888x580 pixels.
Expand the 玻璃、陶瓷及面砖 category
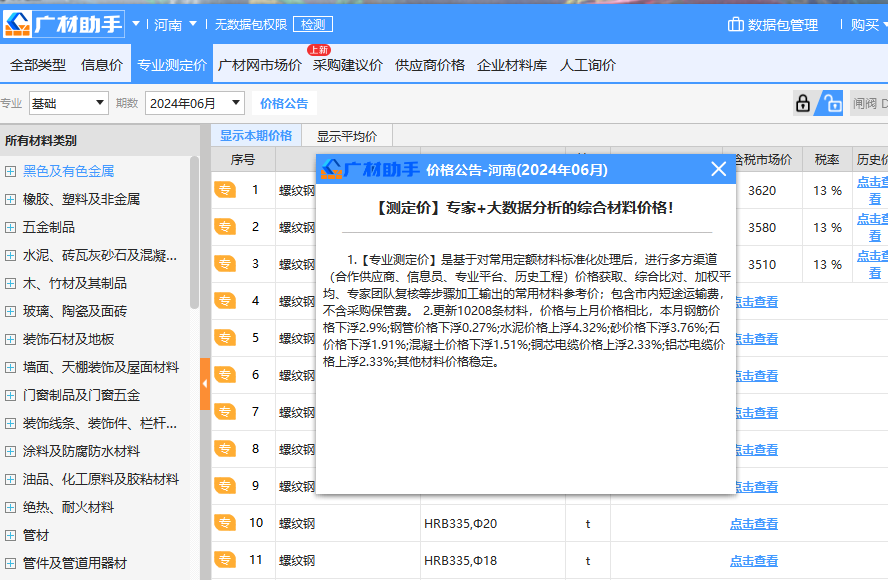click(x=10, y=312)
